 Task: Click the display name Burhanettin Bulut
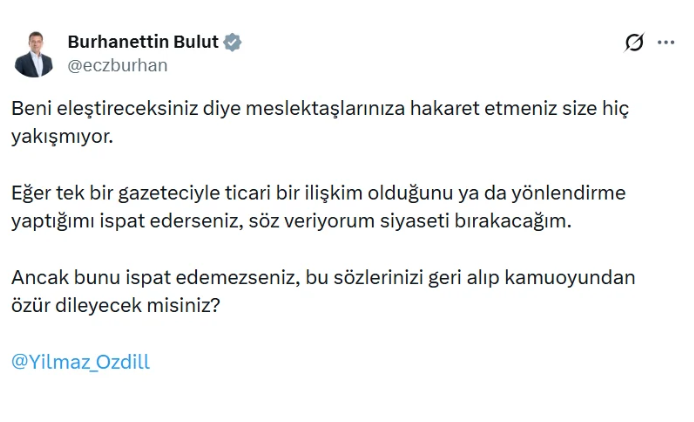(x=143, y=42)
